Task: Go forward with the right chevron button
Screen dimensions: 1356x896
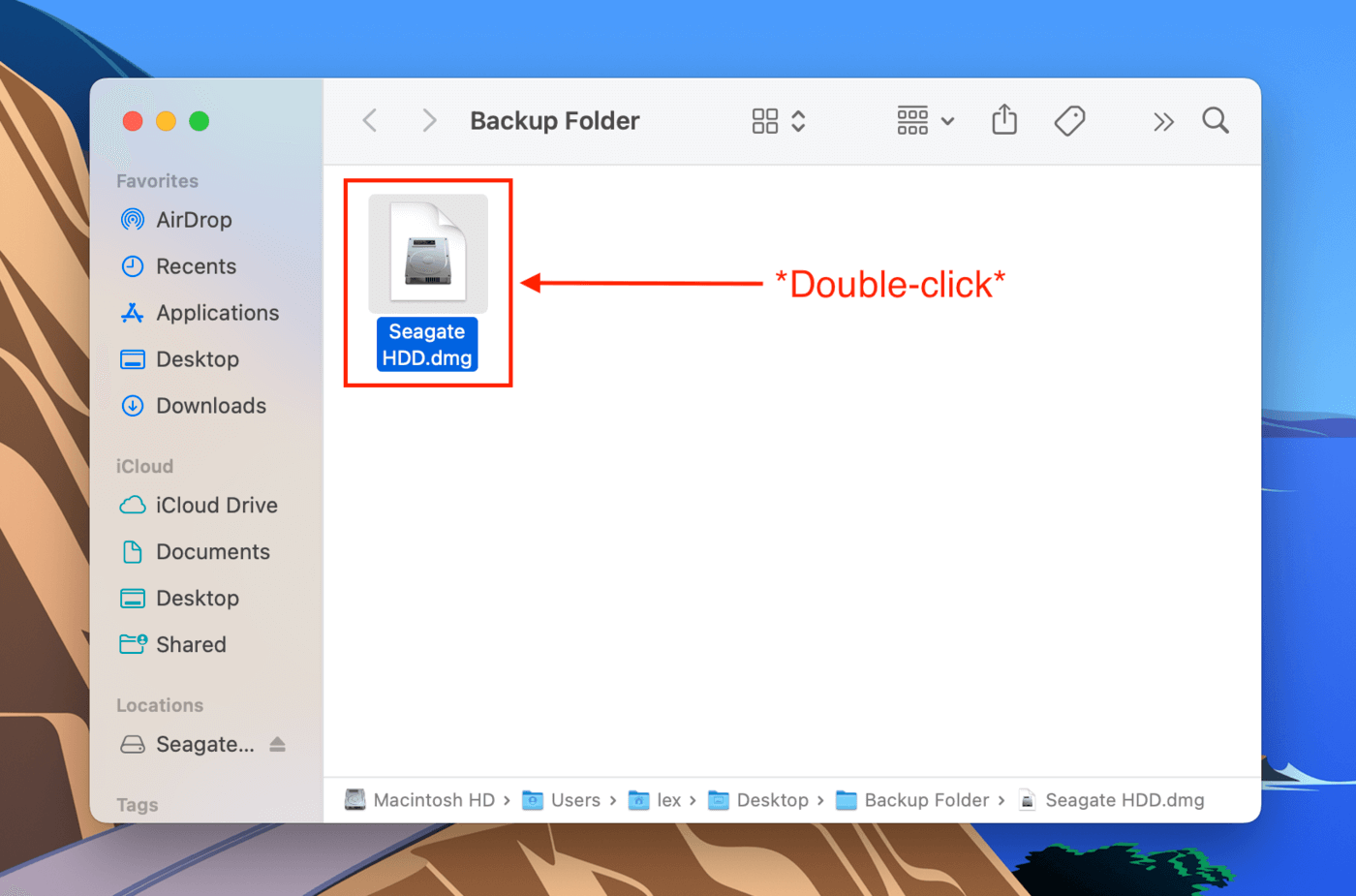Action: [429, 121]
